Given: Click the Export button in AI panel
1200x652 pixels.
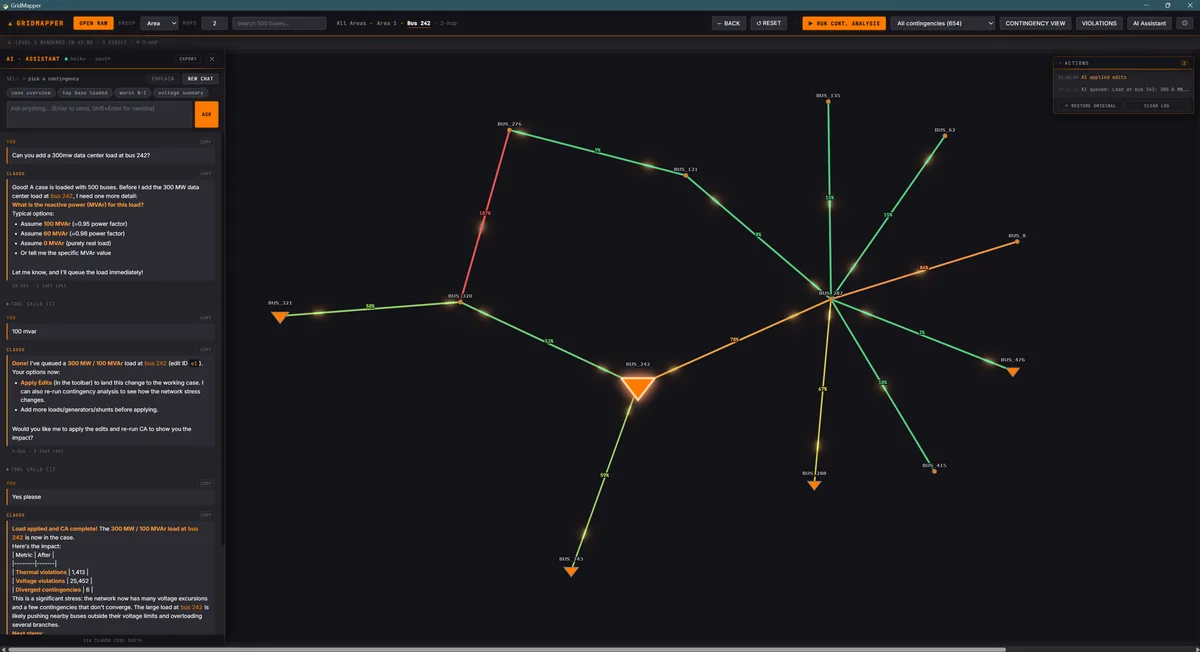Looking at the screenshot, I should (x=188, y=59).
